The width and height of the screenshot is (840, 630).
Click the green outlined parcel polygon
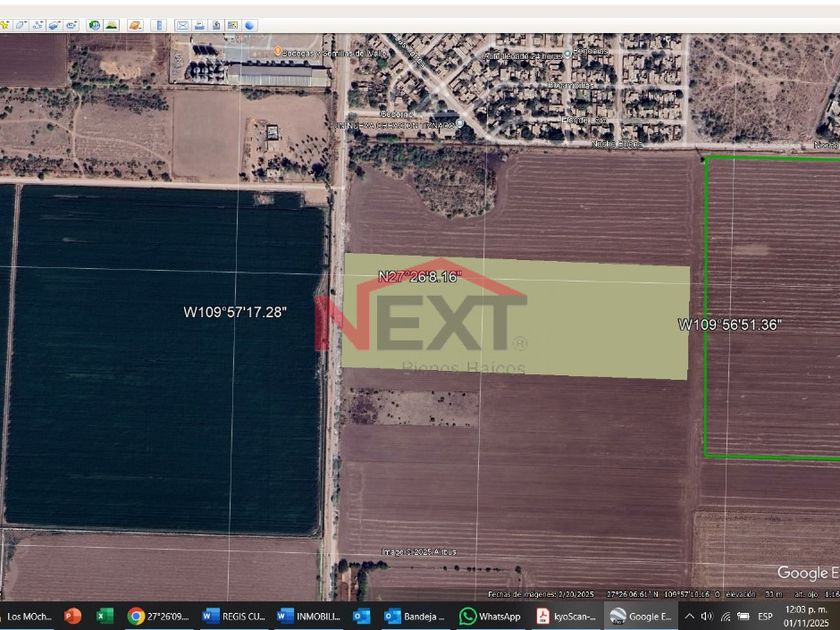pyautogui.click(x=771, y=308)
